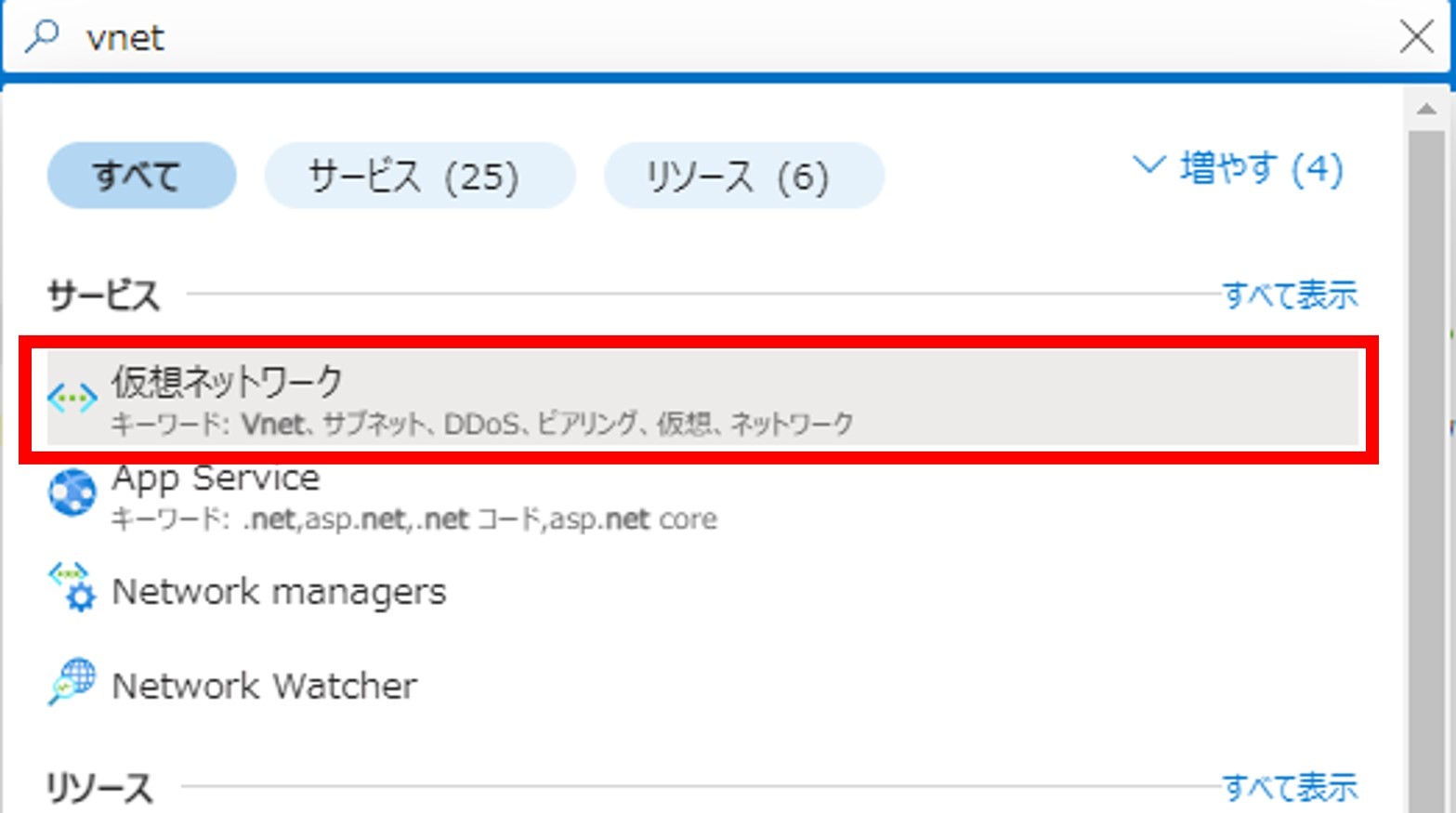Switch to the リソース (6) filter
The image size is (1456, 813).
743,176
